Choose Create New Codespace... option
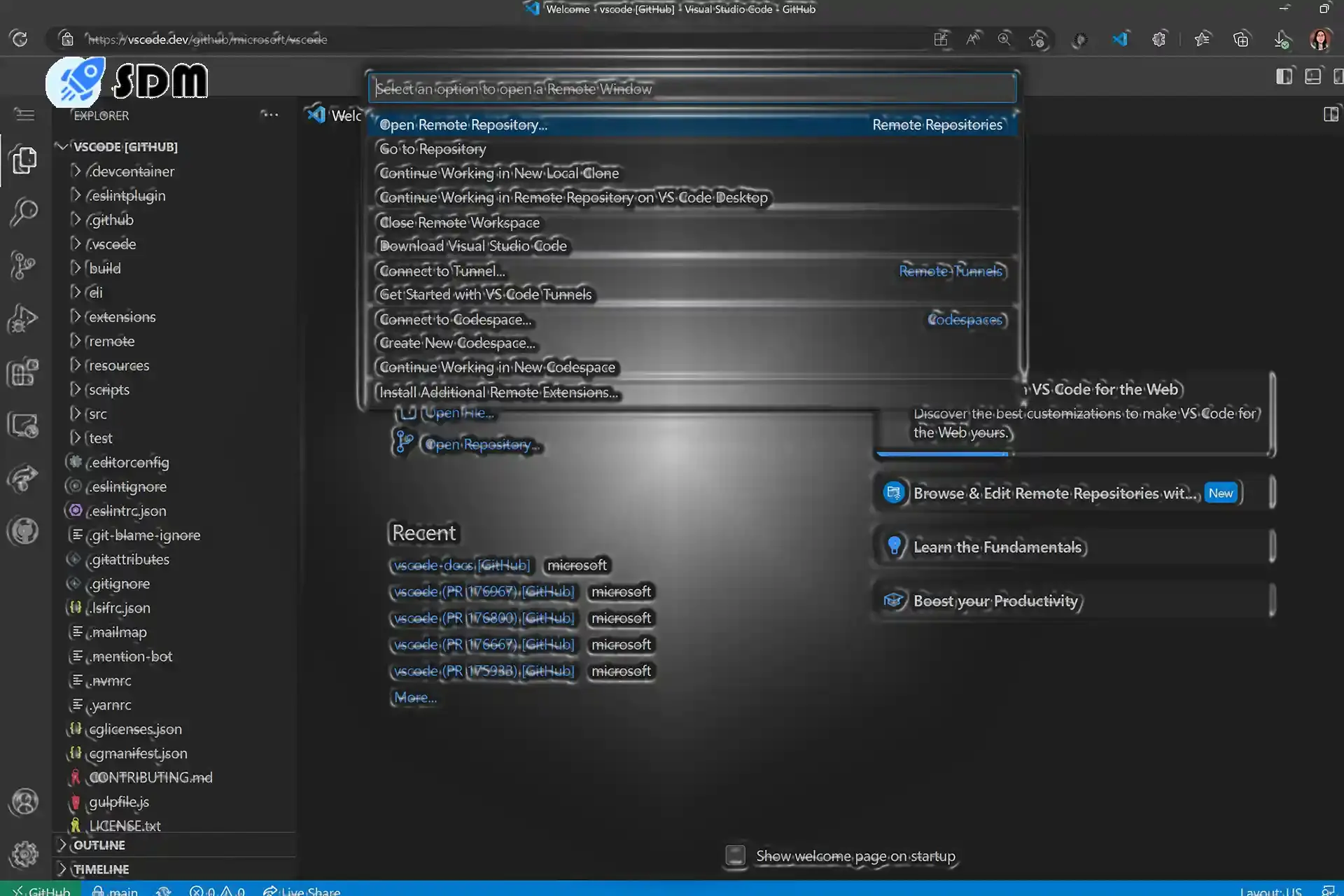 (693, 343)
